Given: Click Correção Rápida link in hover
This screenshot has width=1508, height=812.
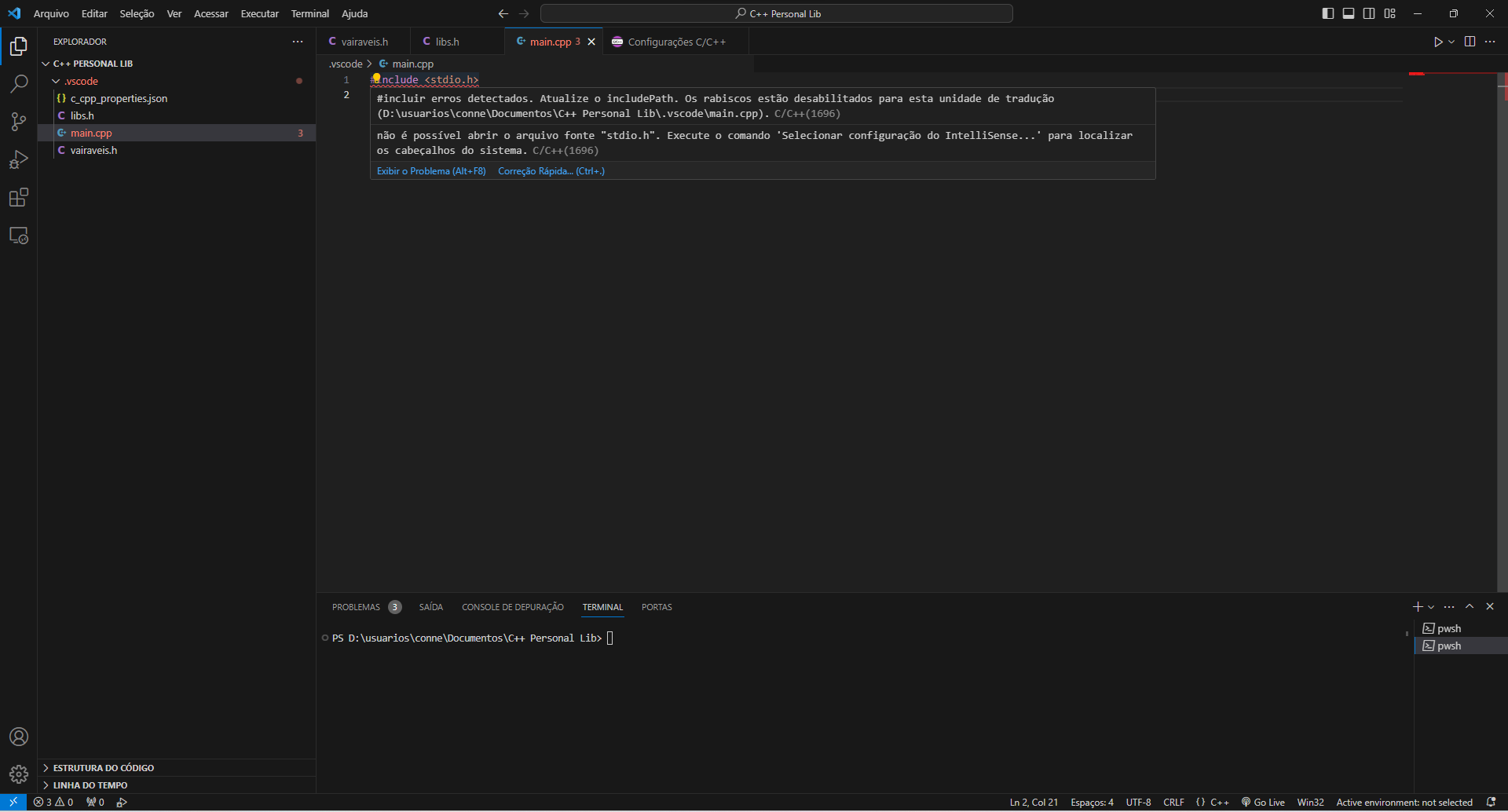Looking at the screenshot, I should point(551,171).
